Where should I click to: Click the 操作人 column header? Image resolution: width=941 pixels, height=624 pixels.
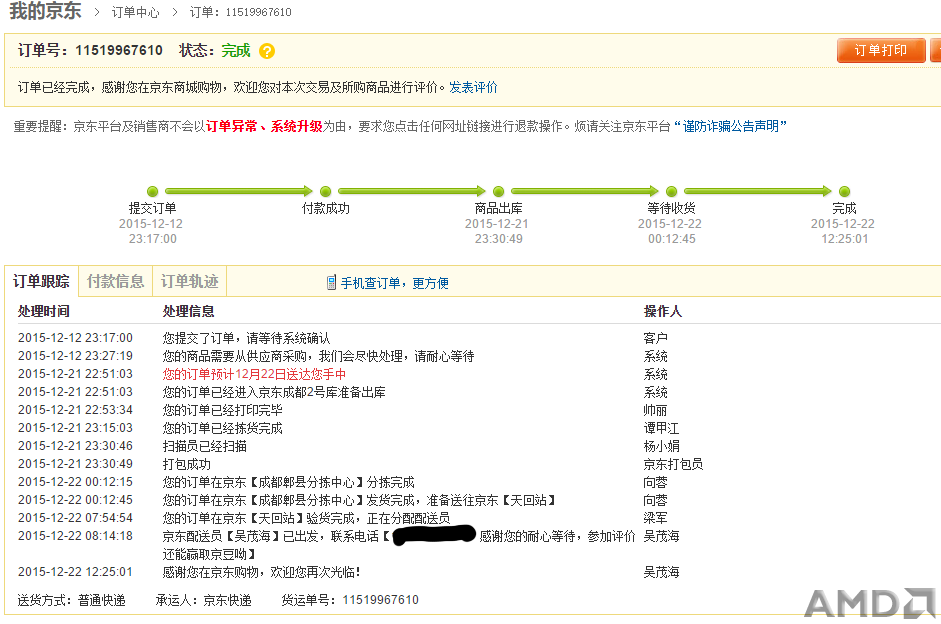click(x=663, y=311)
